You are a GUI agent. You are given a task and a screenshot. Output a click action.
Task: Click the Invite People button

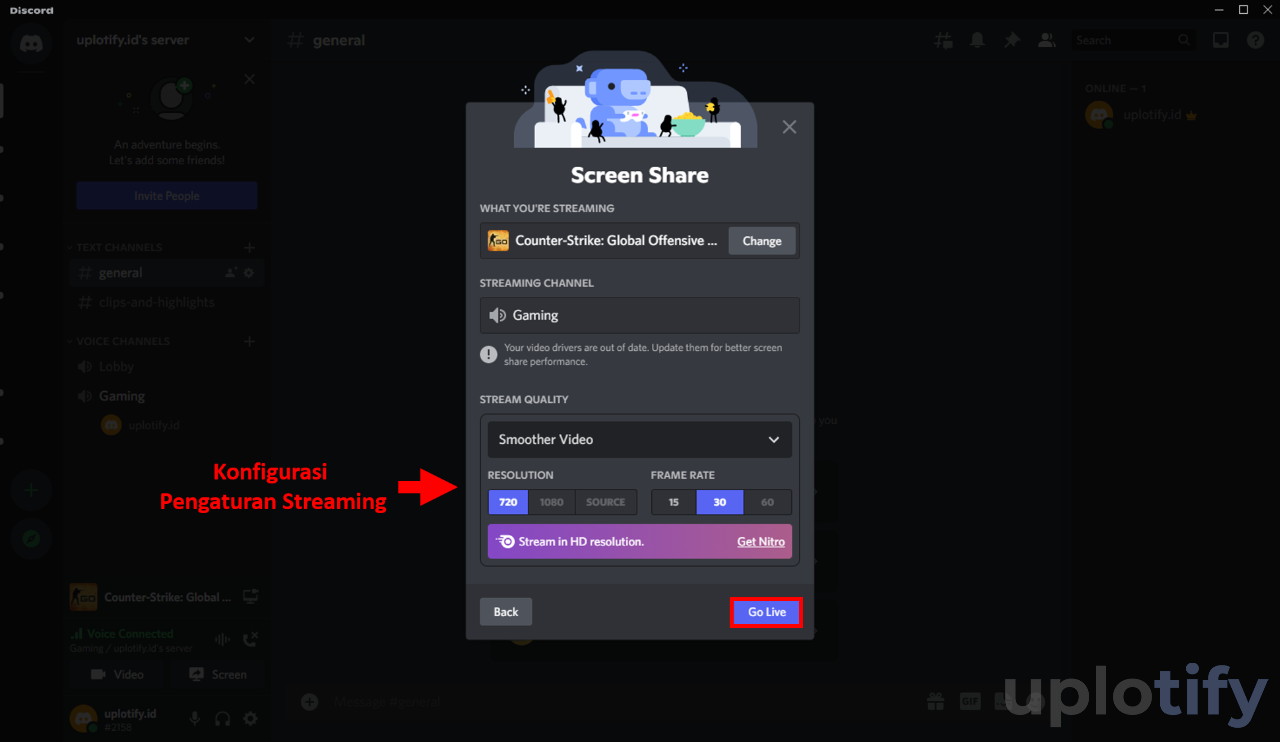(x=167, y=196)
